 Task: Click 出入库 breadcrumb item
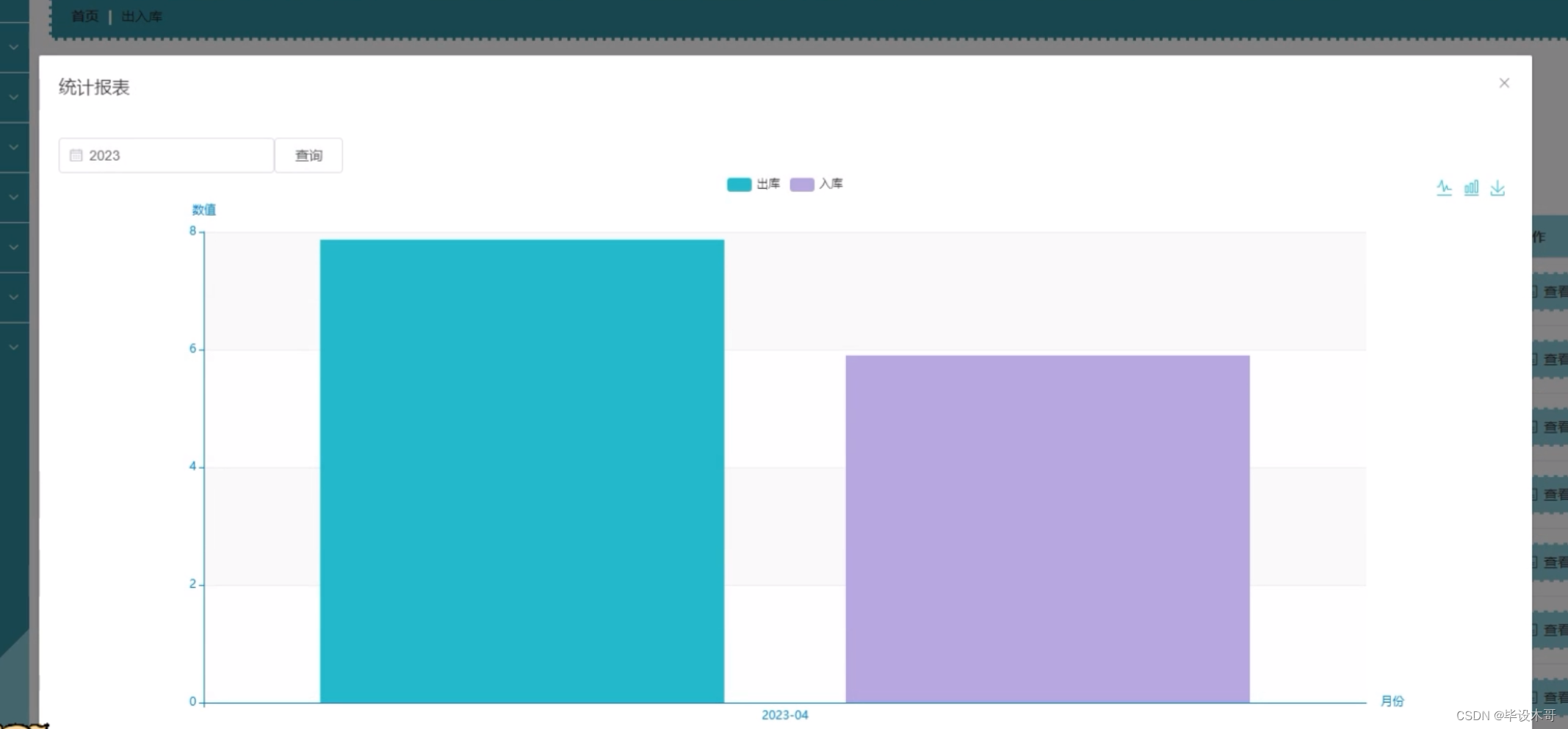142,16
